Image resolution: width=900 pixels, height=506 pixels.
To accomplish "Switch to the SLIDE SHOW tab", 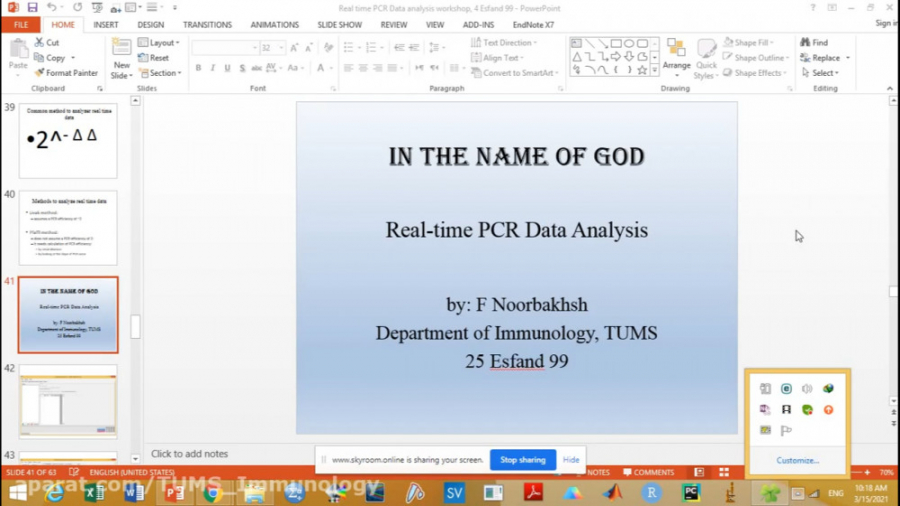I will [x=339, y=25].
